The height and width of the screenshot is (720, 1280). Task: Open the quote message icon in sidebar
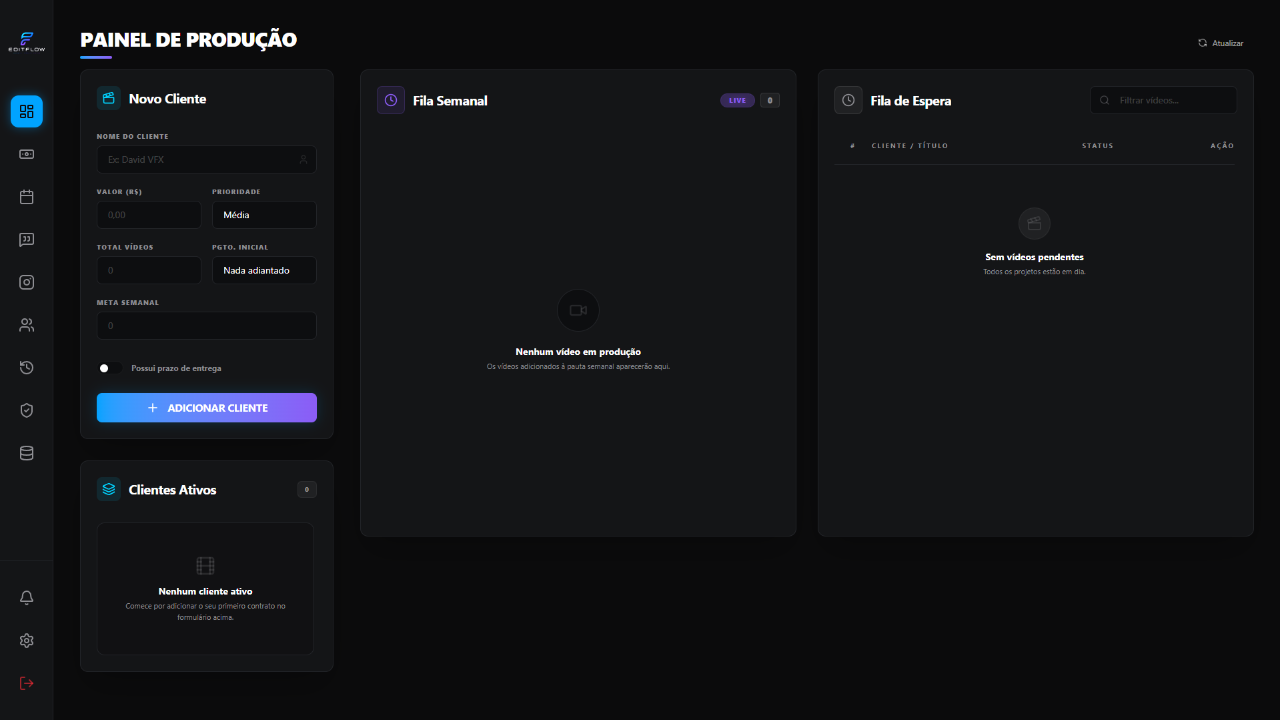(x=27, y=240)
